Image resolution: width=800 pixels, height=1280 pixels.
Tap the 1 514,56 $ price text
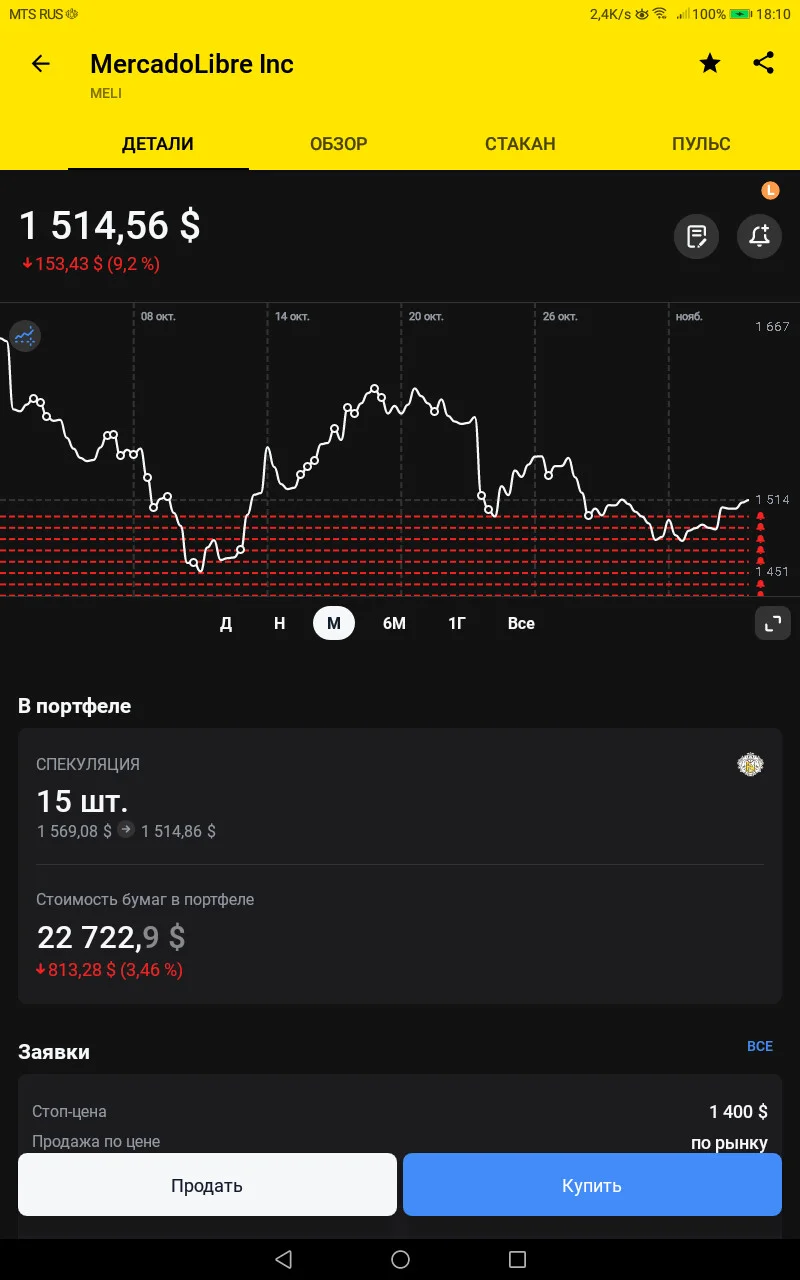click(x=110, y=226)
